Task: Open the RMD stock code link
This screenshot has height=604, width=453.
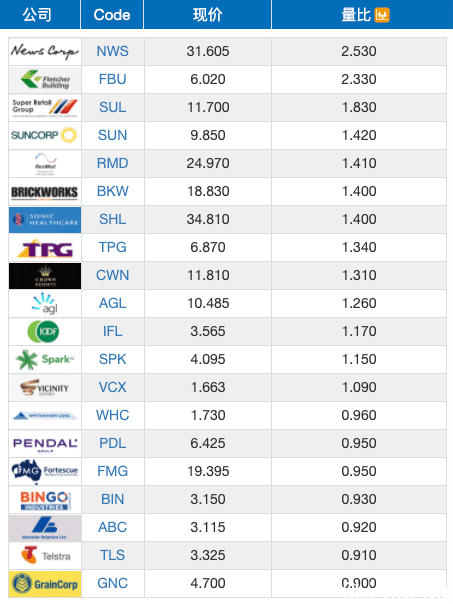Action: [x=112, y=163]
